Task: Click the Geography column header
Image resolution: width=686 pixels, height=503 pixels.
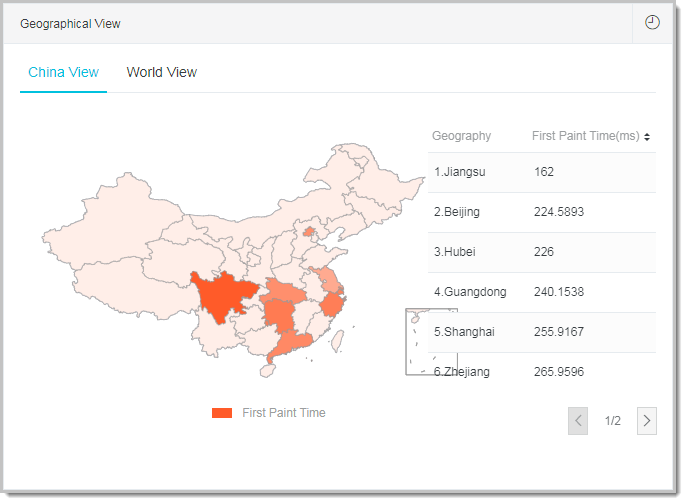Action: click(x=461, y=136)
